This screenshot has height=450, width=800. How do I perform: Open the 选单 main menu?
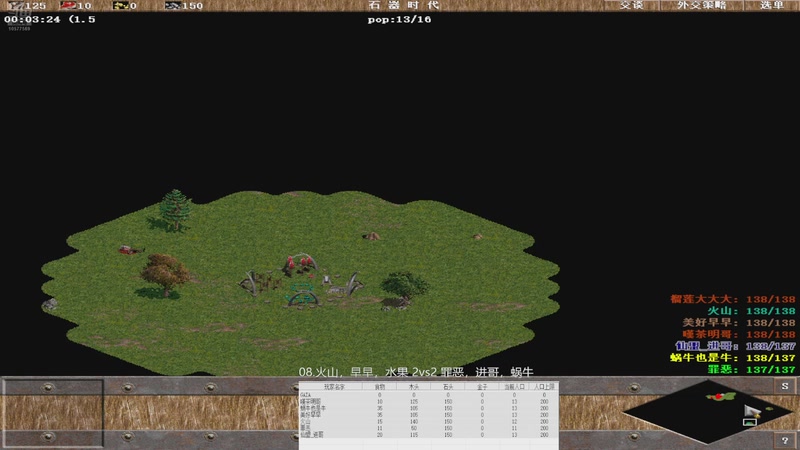(771, 5)
